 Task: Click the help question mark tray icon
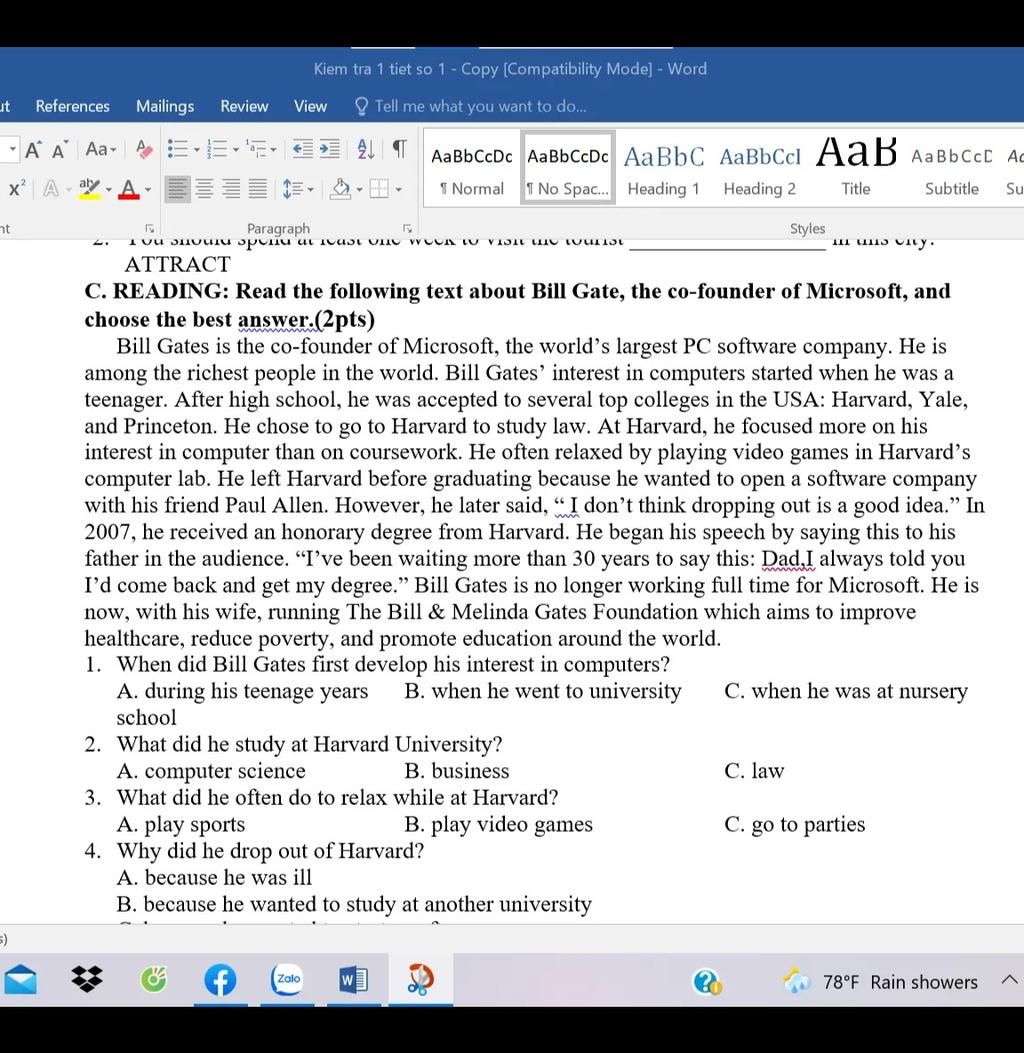[706, 982]
